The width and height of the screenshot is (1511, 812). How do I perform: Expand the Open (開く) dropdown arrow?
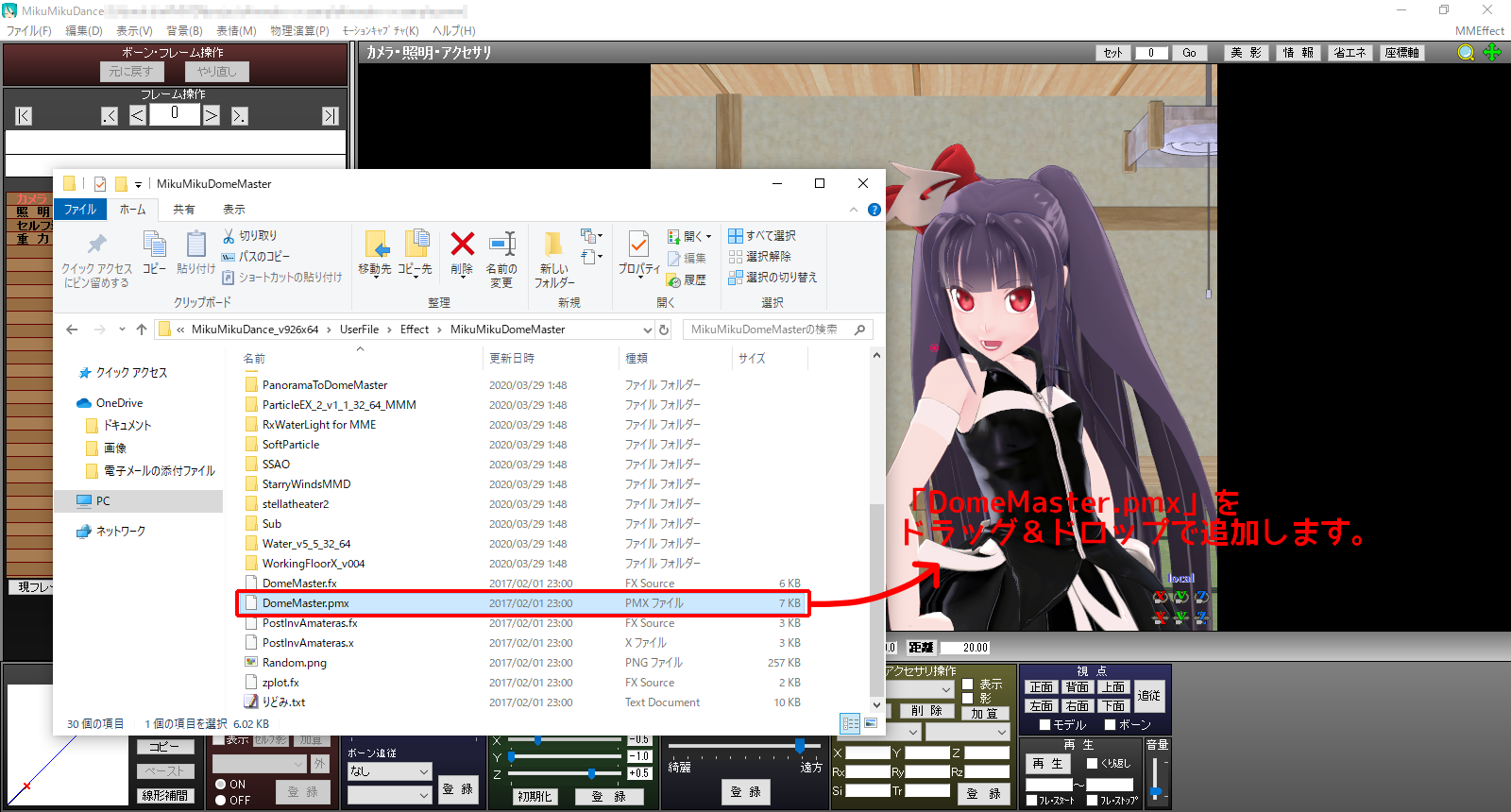(708, 237)
